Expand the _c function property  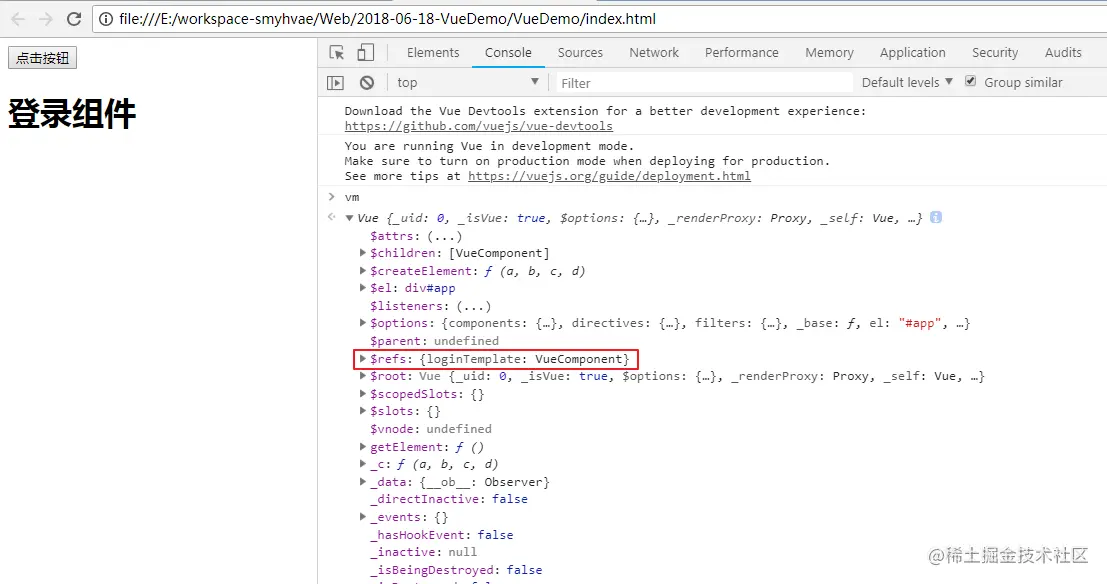[x=363, y=464]
